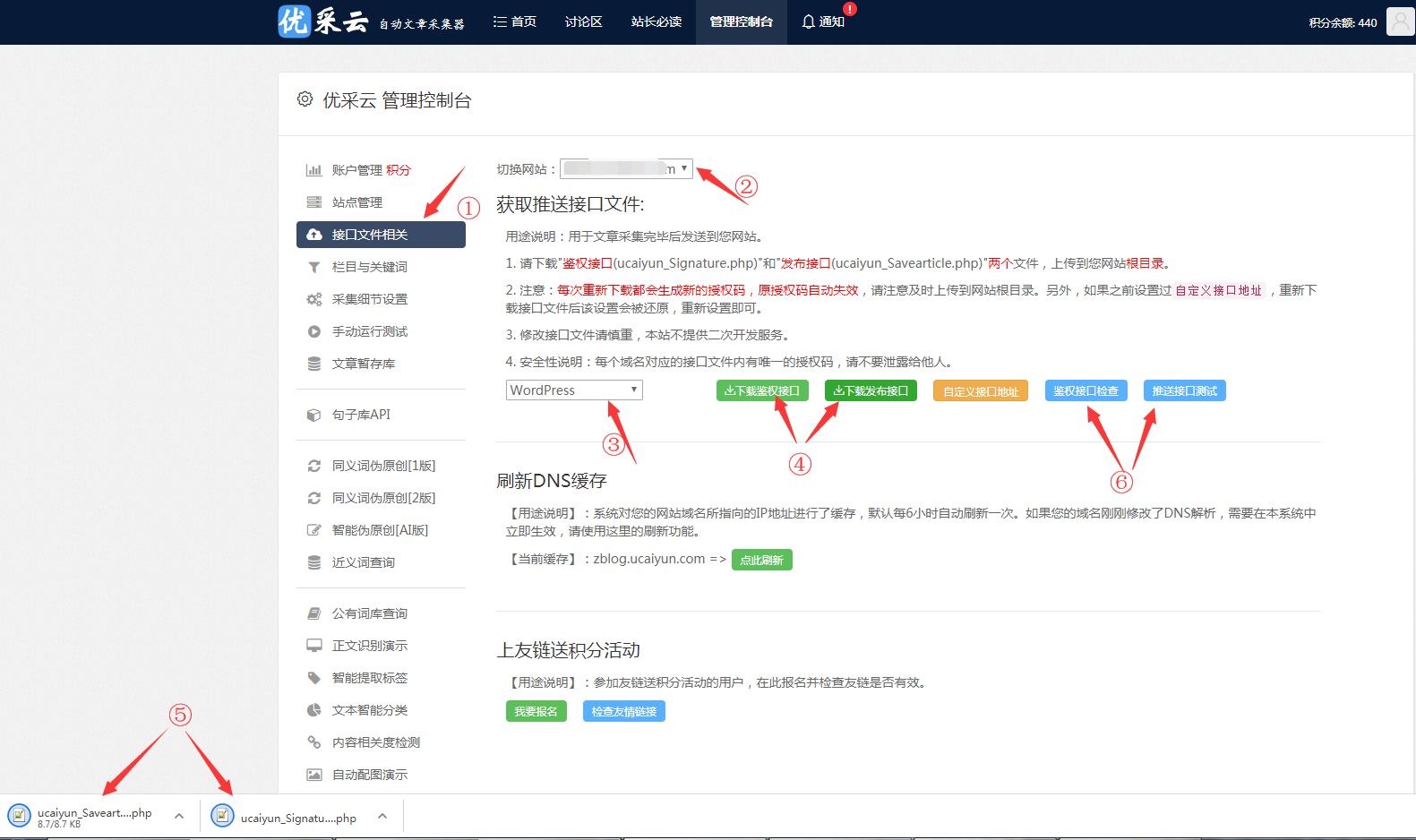Expand the ucaiyun_Saveart download options chevron
The width and height of the screenshot is (1416, 840).
179,816
